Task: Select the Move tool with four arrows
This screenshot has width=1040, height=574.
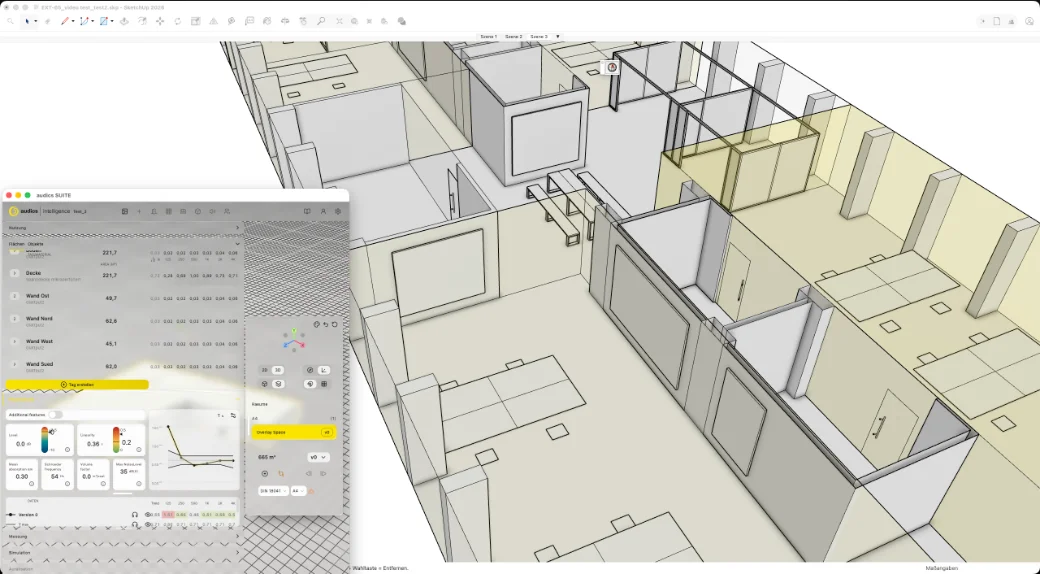Action: tap(160, 21)
